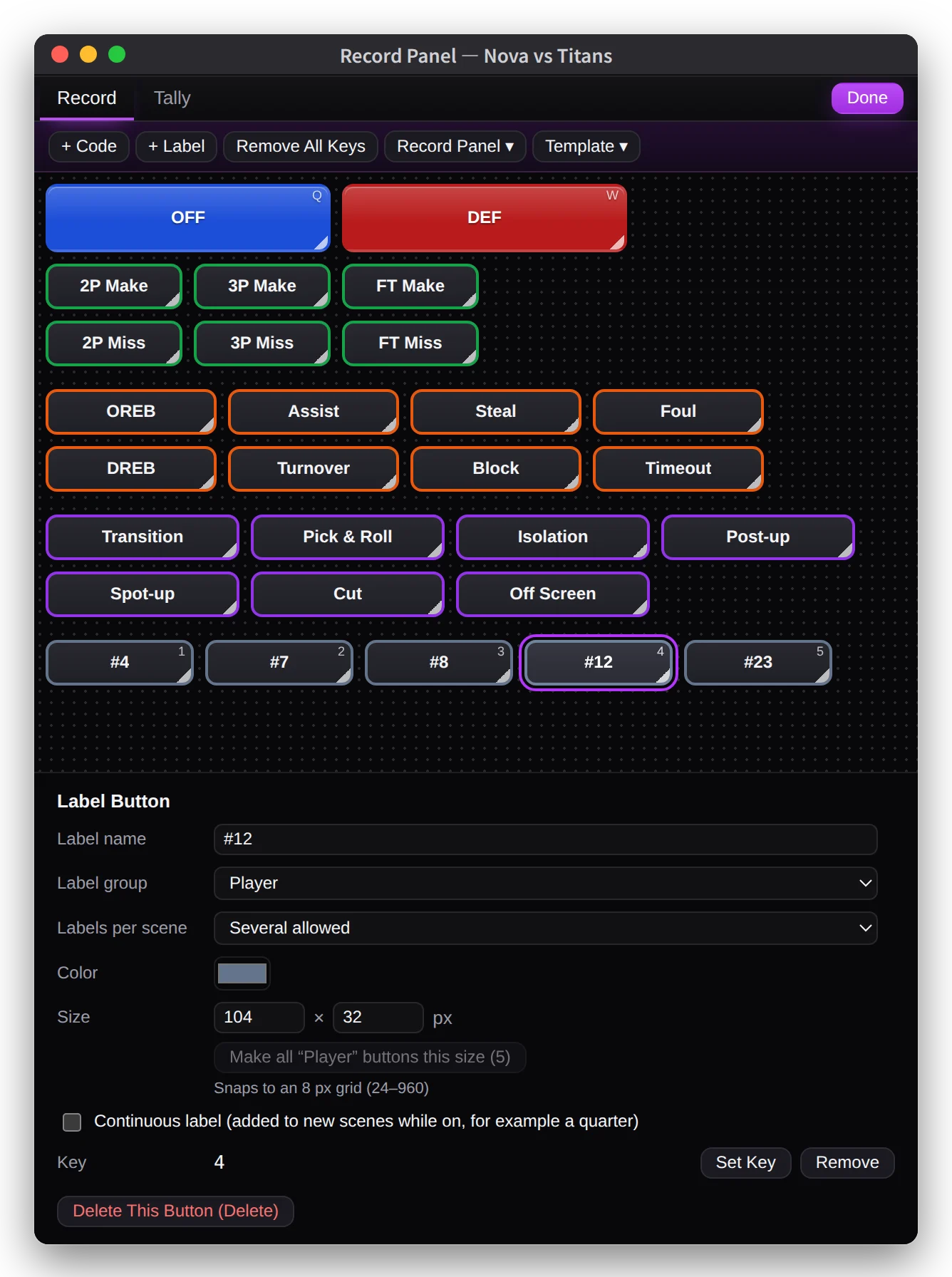Click the resize corner of the #23 button
This screenshot has height=1277, width=952.
coord(824,677)
